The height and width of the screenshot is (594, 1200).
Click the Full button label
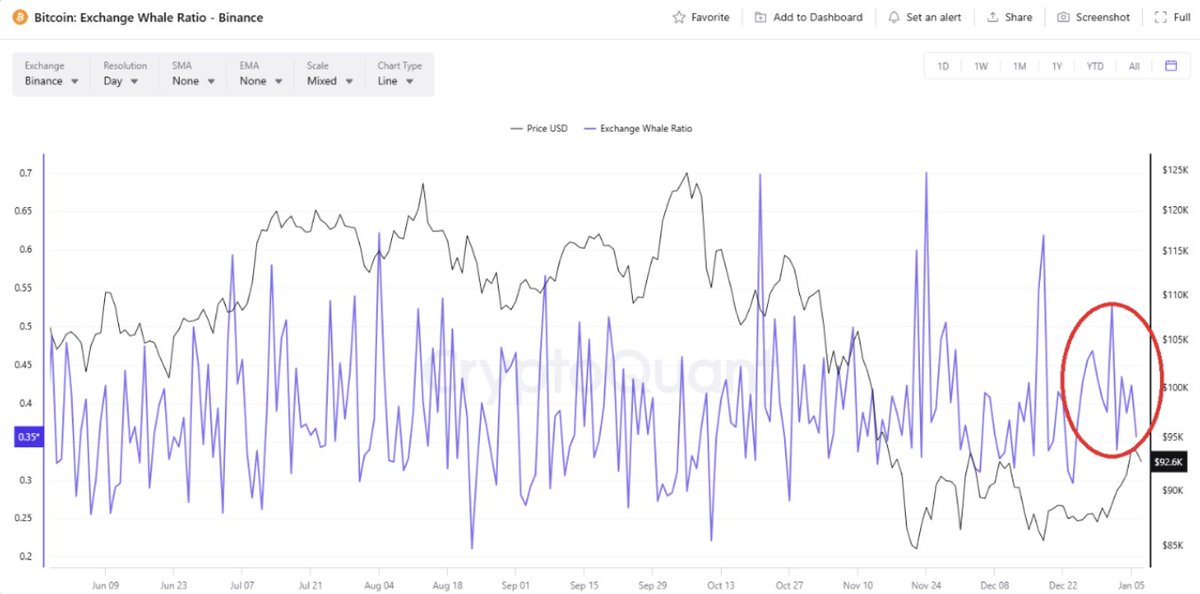pos(1181,17)
